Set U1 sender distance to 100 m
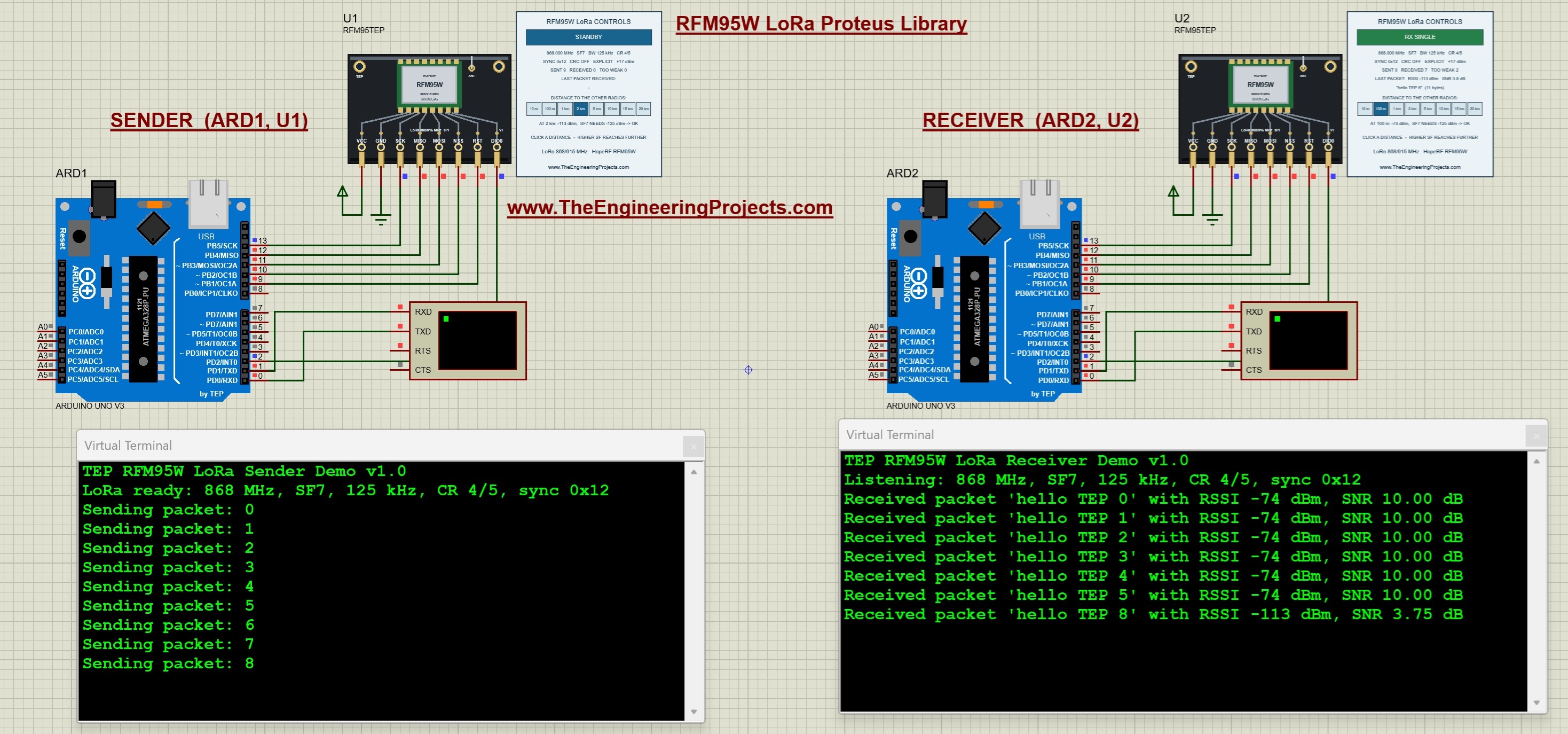 (550, 109)
